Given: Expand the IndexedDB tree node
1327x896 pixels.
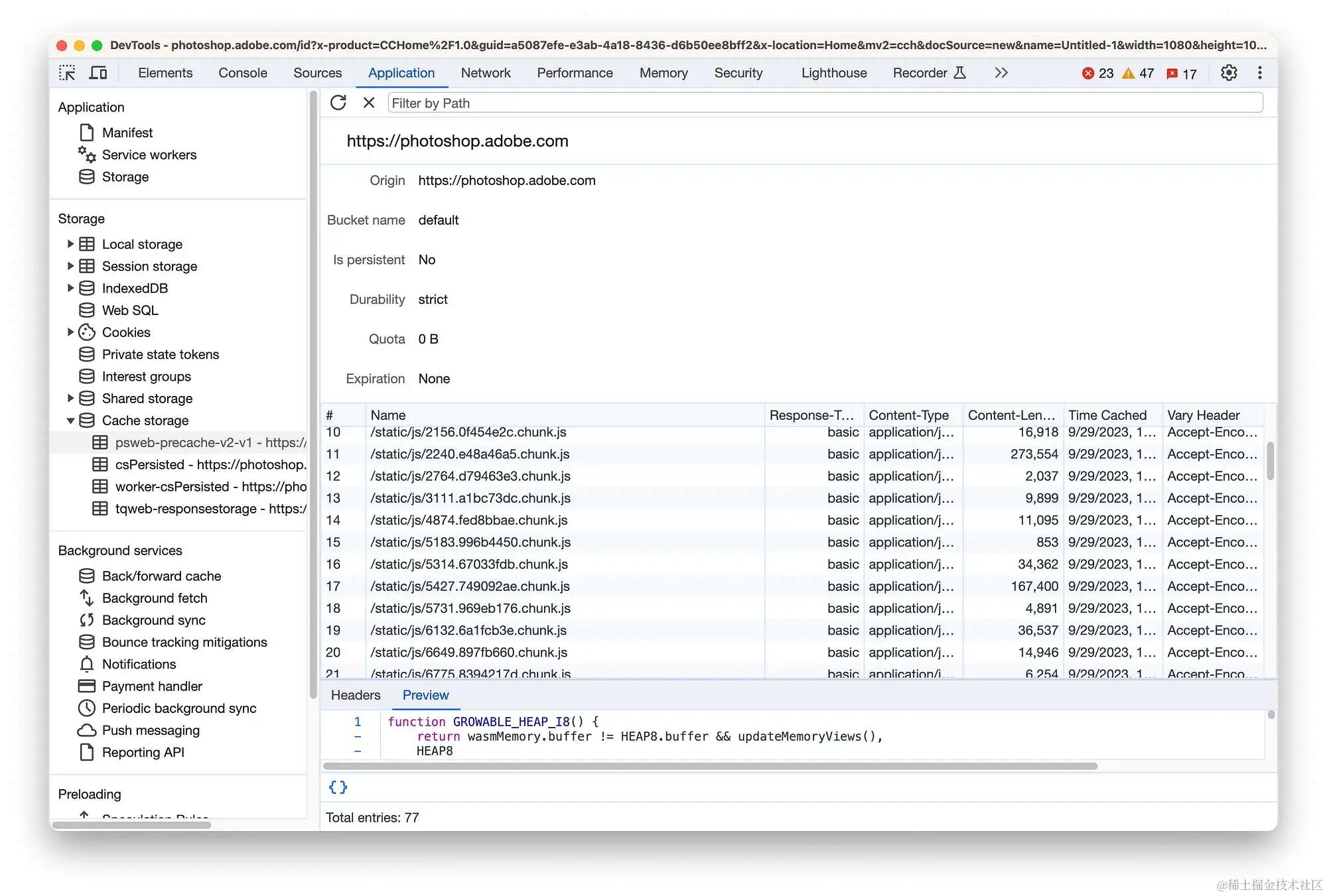Looking at the screenshot, I should click(x=70, y=288).
